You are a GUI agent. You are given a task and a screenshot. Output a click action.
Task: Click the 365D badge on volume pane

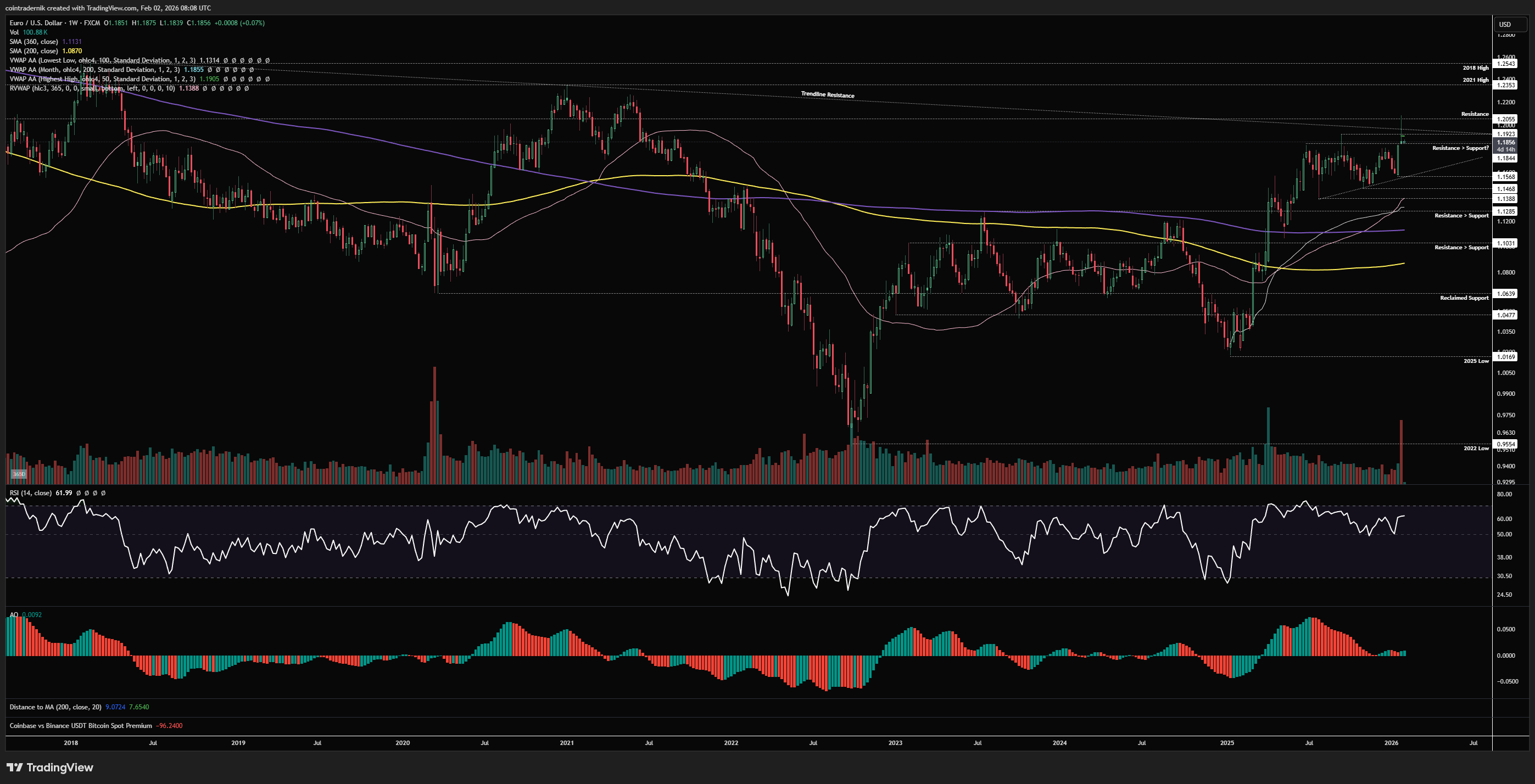19,474
